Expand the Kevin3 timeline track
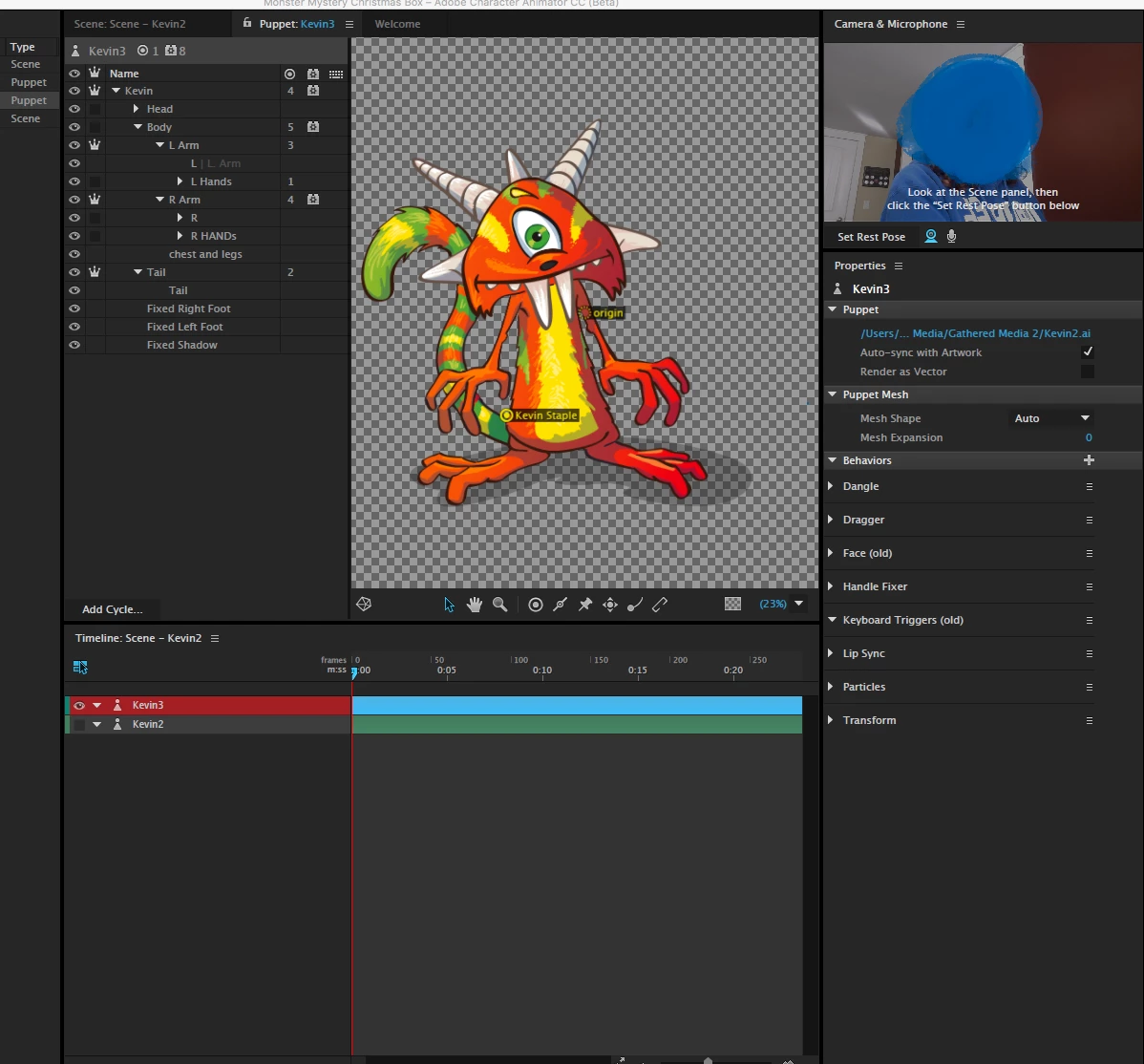The height and width of the screenshot is (1064, 1144). [x=96, y=705]
